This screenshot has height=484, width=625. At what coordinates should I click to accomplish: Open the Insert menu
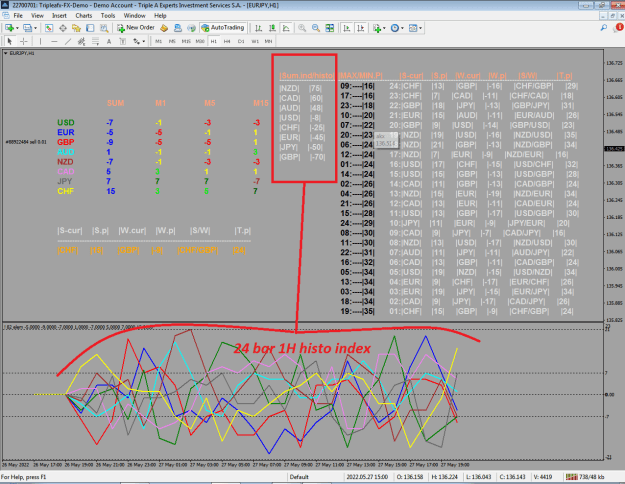(59, 16)
